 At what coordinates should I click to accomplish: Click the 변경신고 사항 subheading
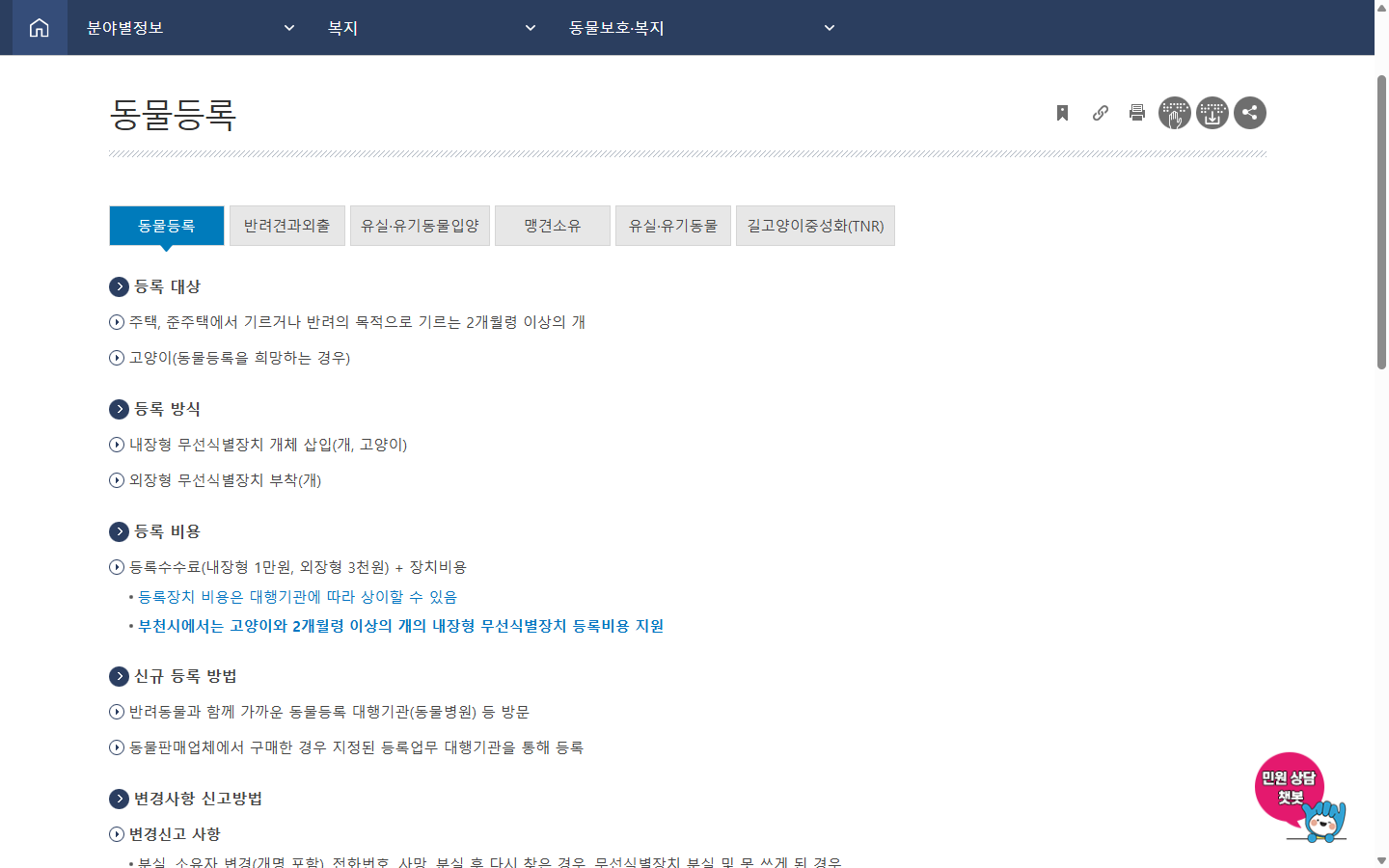[x=175, y=834]
